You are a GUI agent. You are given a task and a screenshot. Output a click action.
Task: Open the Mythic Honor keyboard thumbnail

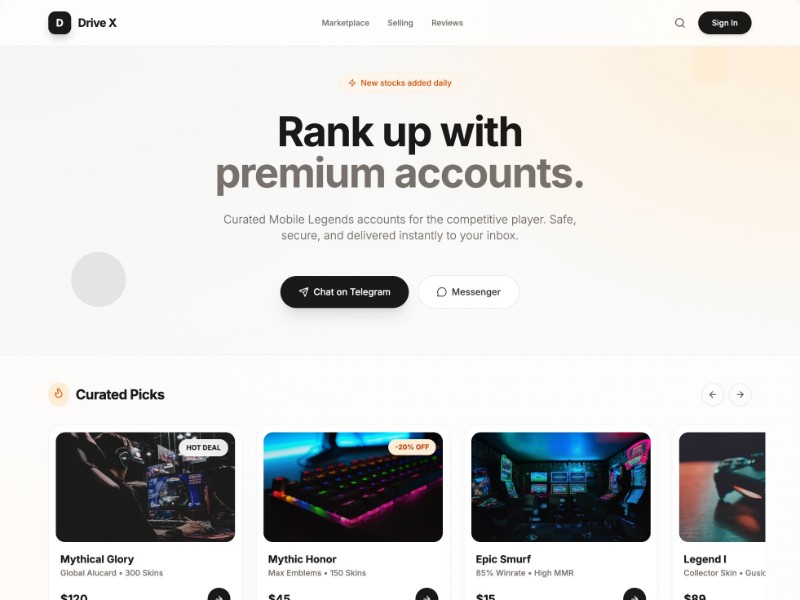point(353,487)
